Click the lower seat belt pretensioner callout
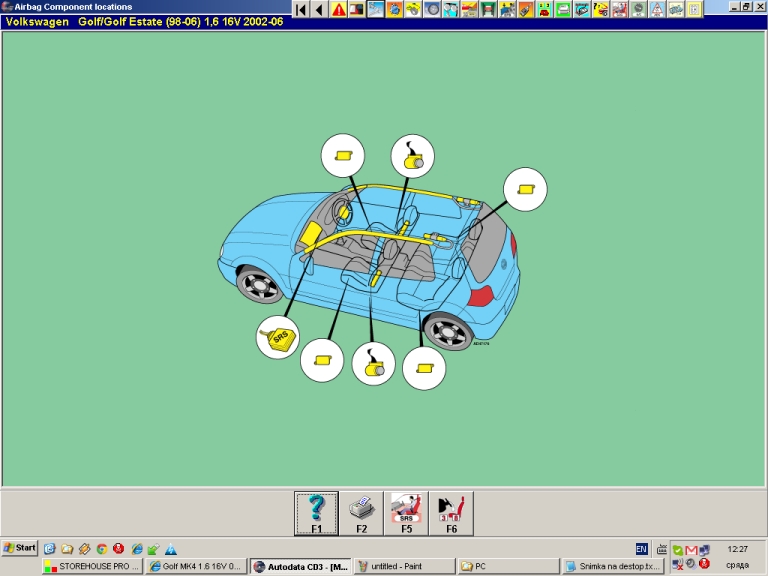 click(374, 363)
